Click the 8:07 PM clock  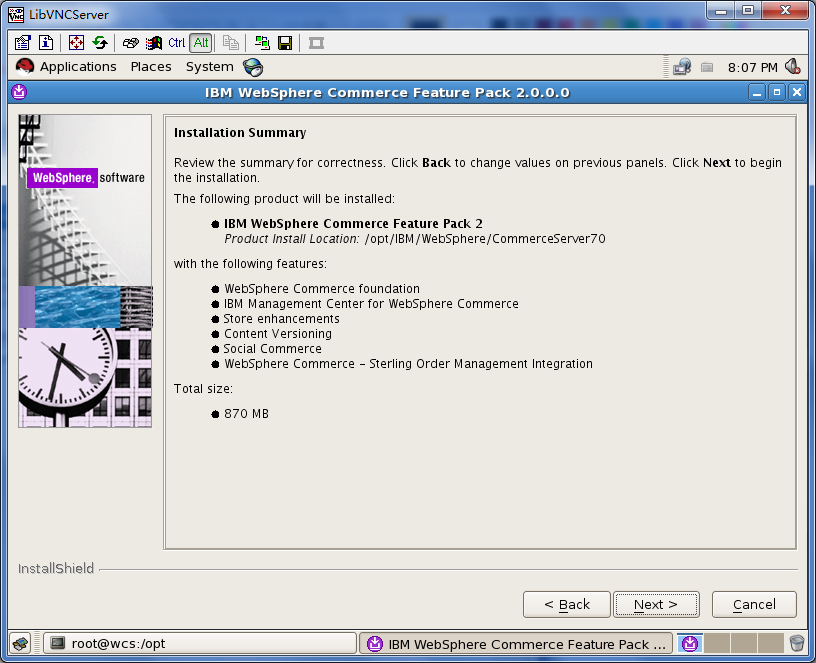coord(753,68)
